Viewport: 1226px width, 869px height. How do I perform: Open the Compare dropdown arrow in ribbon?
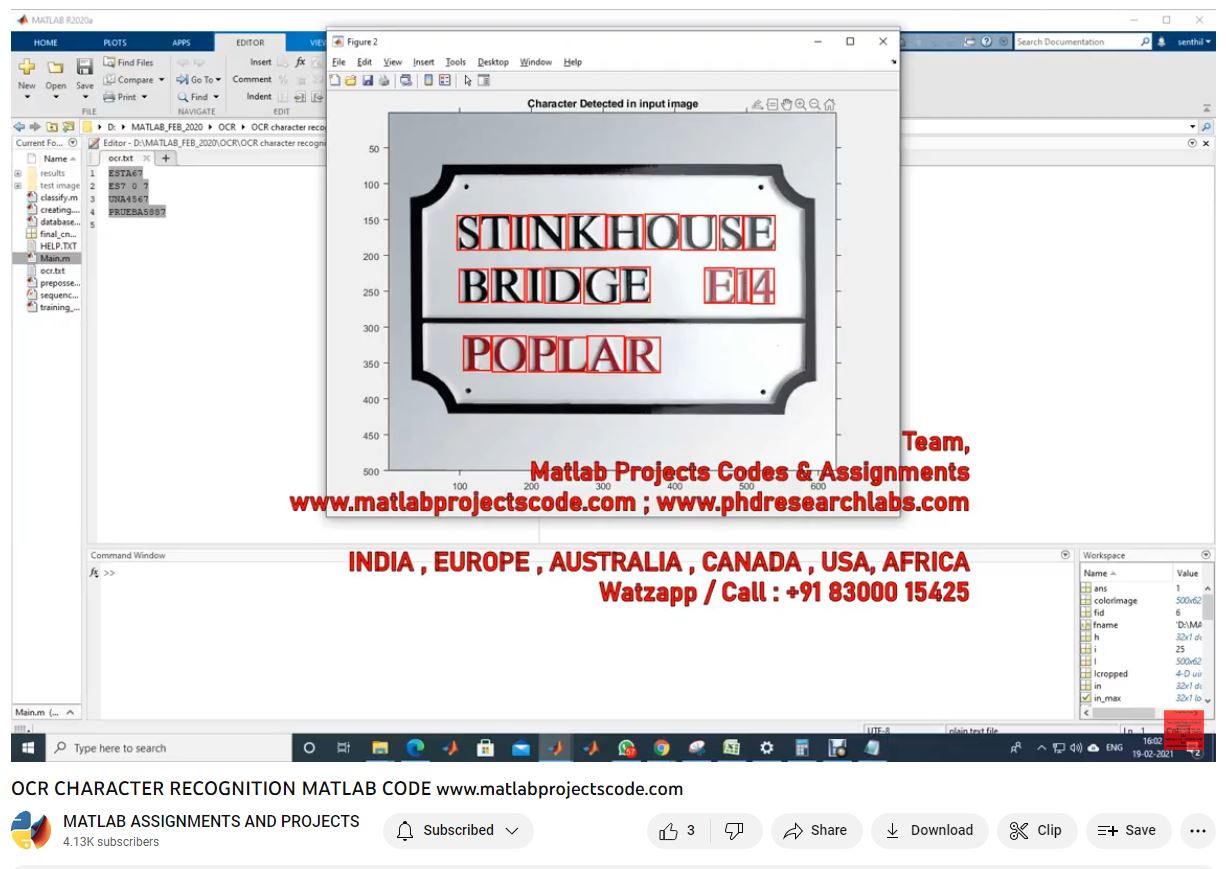161,80
